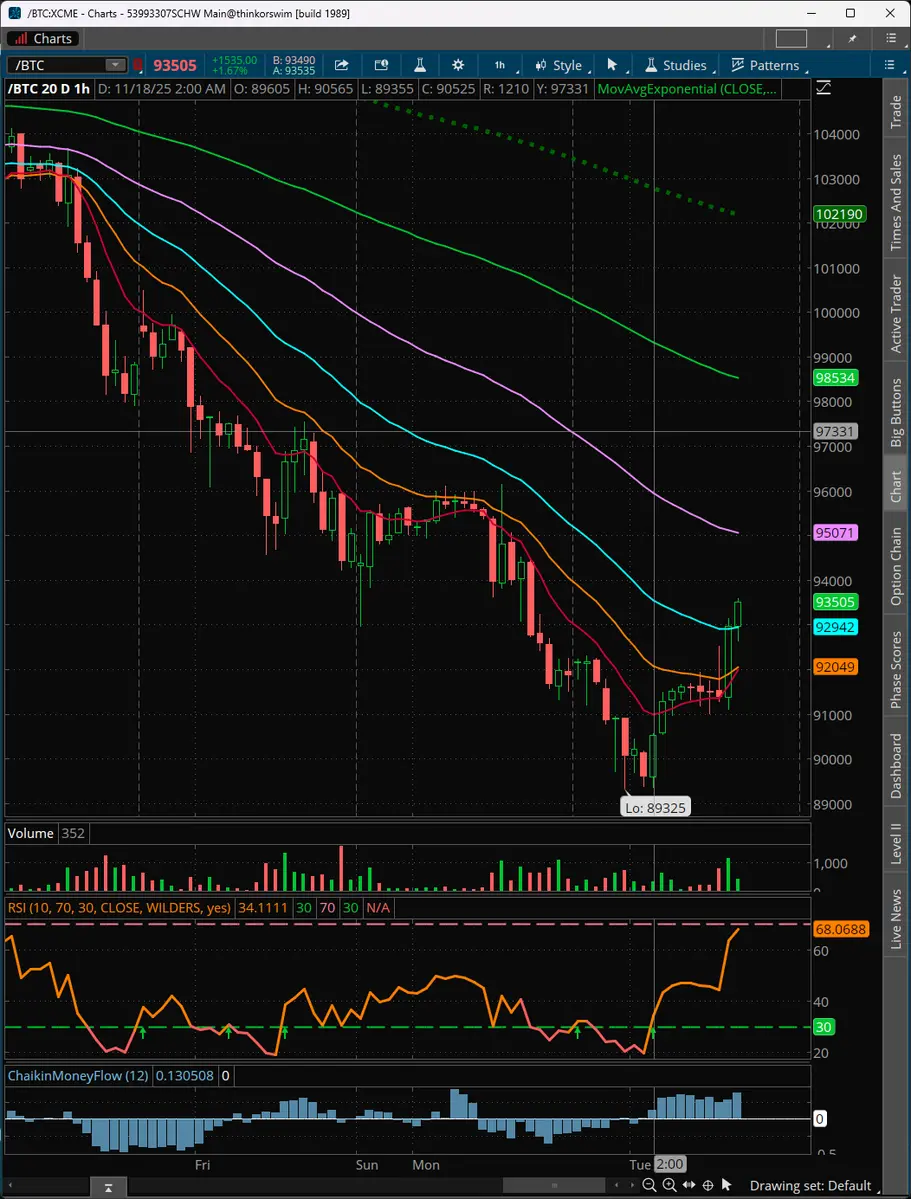Open the Big Buttons side tab
The width and height of the screenshot is (911, 1199).
pos(896,412)
